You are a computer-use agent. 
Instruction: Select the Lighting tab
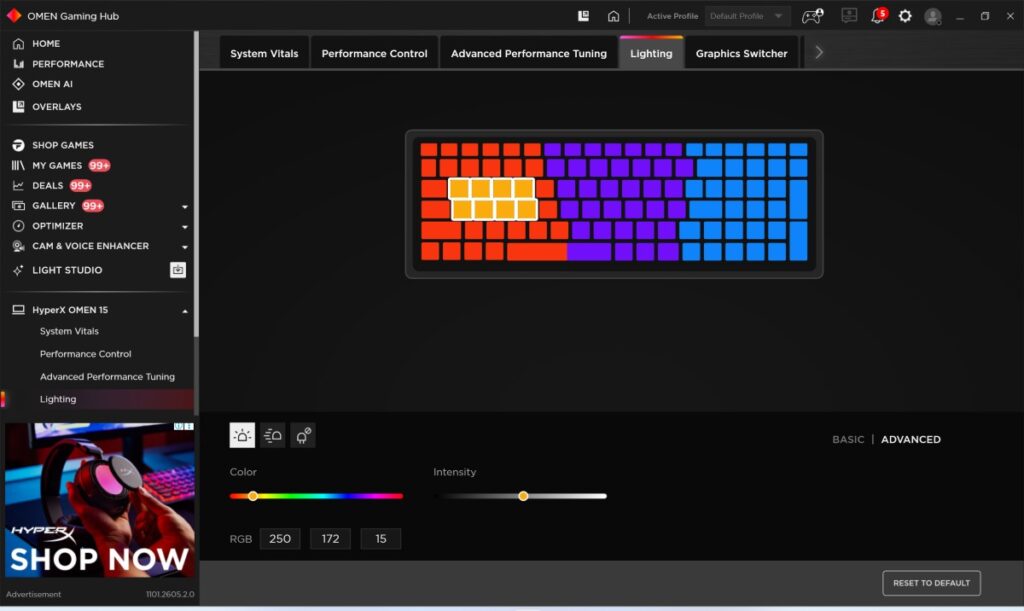(x=651, y=53)
